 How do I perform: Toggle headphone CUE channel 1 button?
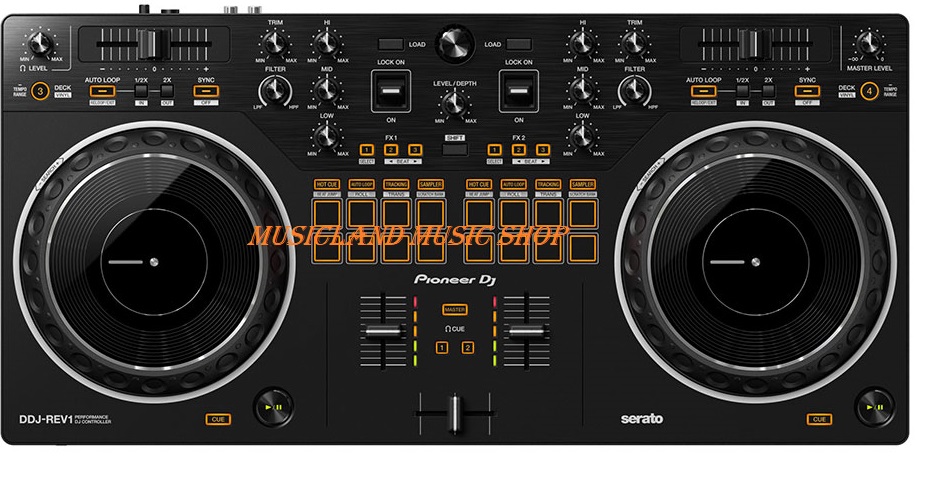[x=441, y=348]
